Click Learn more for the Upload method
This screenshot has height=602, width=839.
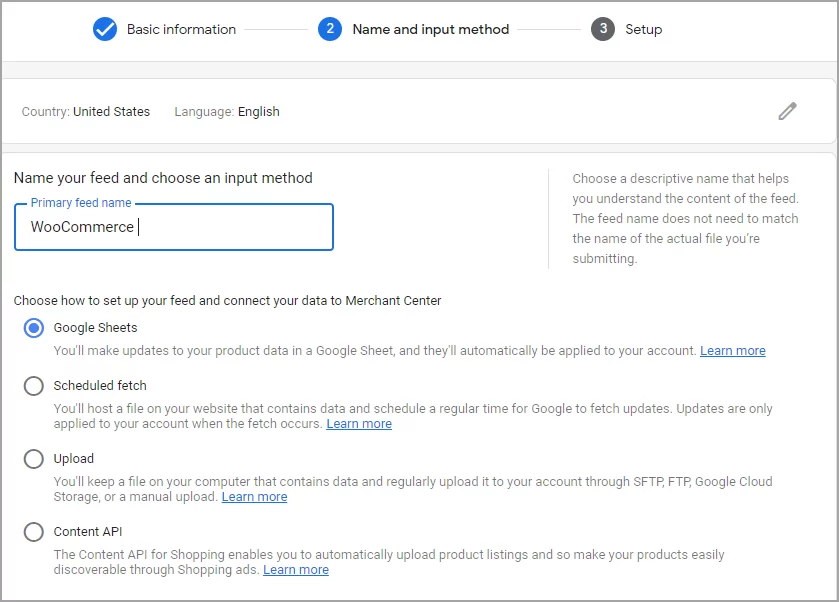tap(254, 496)
